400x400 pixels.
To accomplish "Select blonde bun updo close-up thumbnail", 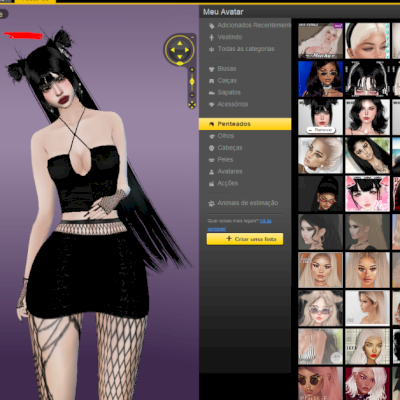I will point(320,155).
